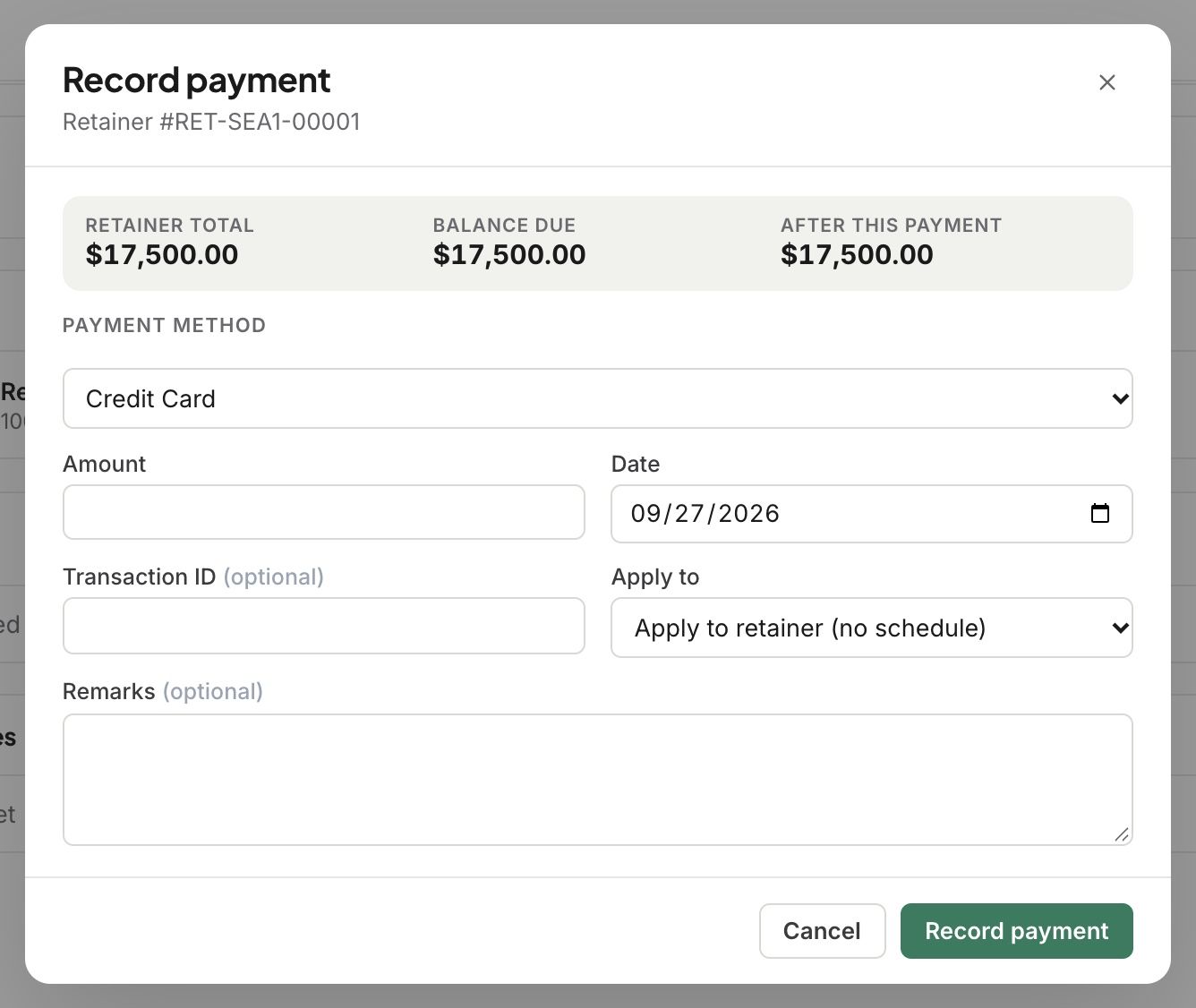The image size is (1196, 1008).
Task: Click the Retainer Total amount $17,500.00
Action: click(x=162, y=254)
